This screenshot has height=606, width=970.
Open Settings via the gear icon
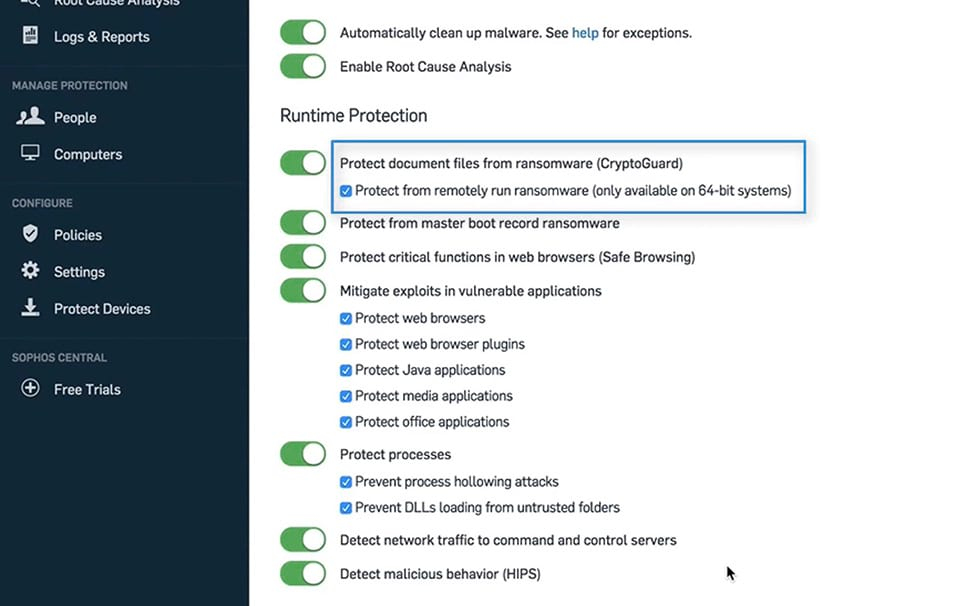point(30,271)
